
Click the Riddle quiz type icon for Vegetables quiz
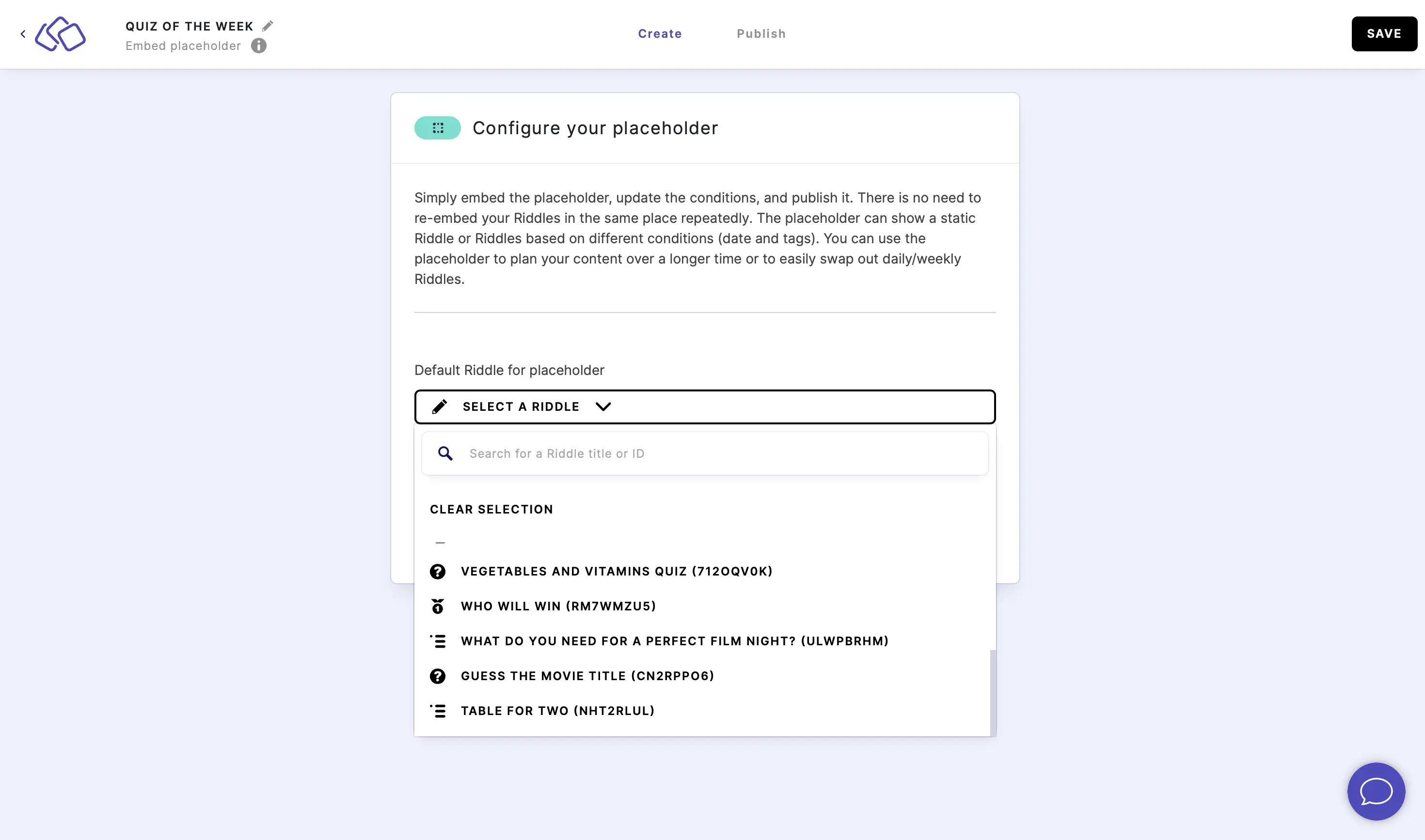click(x=438, y=571)
